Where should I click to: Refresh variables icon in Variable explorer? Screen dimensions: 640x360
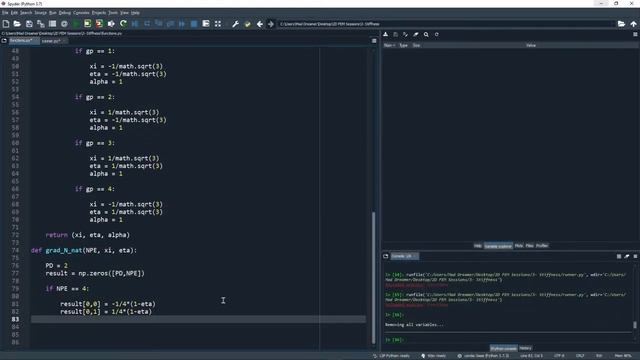pos(436,35)
